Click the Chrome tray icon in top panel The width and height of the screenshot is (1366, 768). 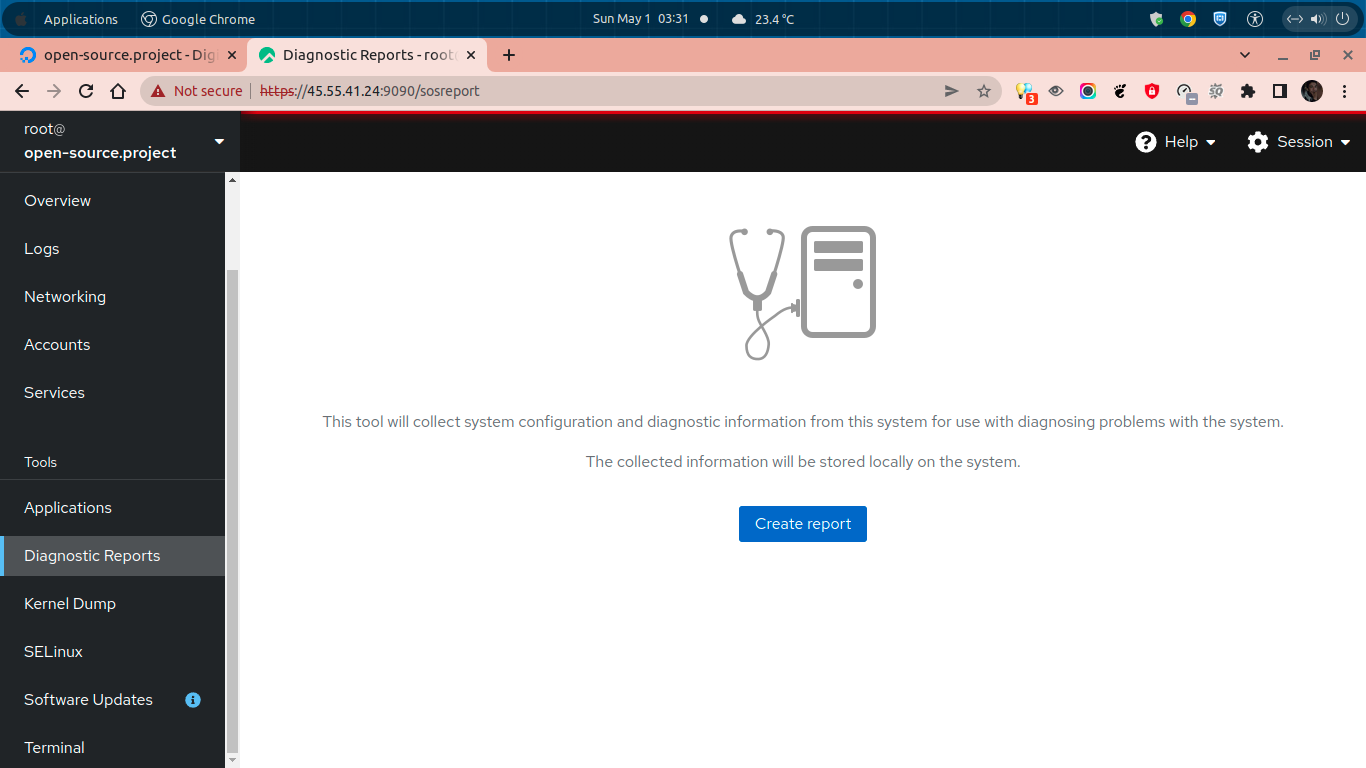coord(1188,19)
